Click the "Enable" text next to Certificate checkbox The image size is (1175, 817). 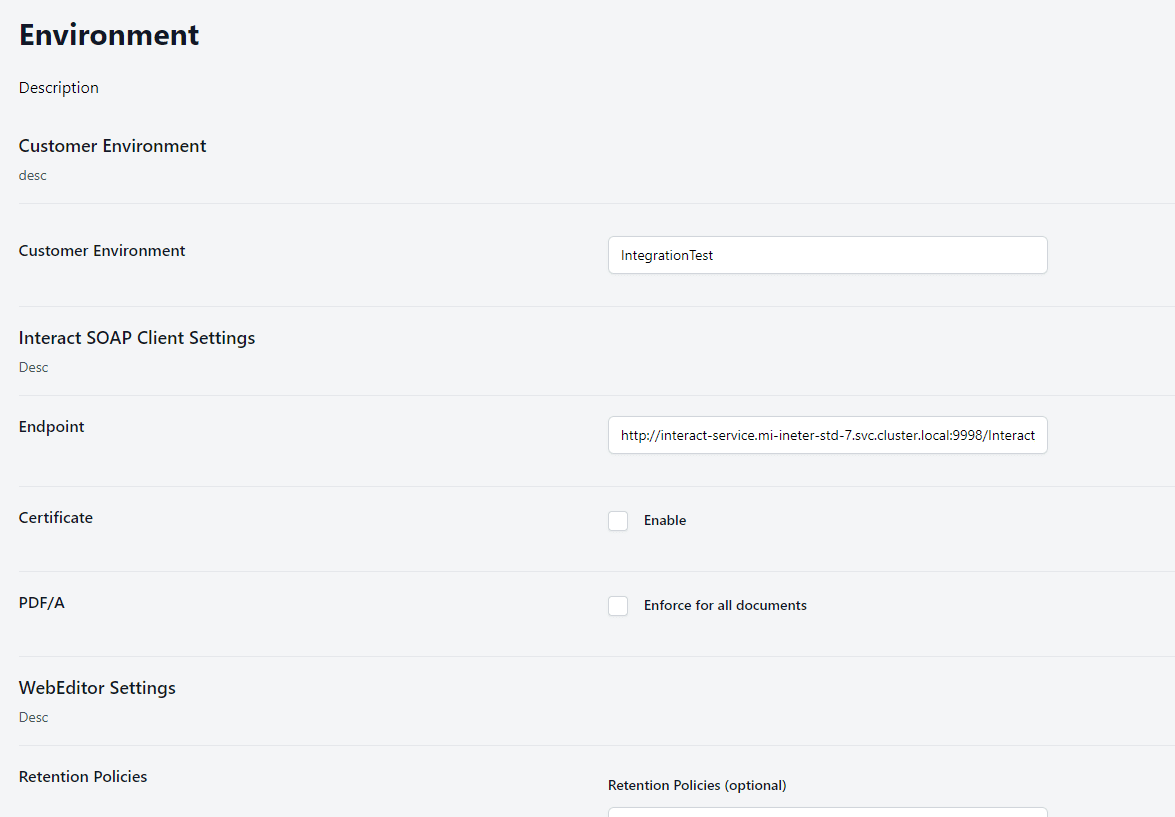coord(664,520)
